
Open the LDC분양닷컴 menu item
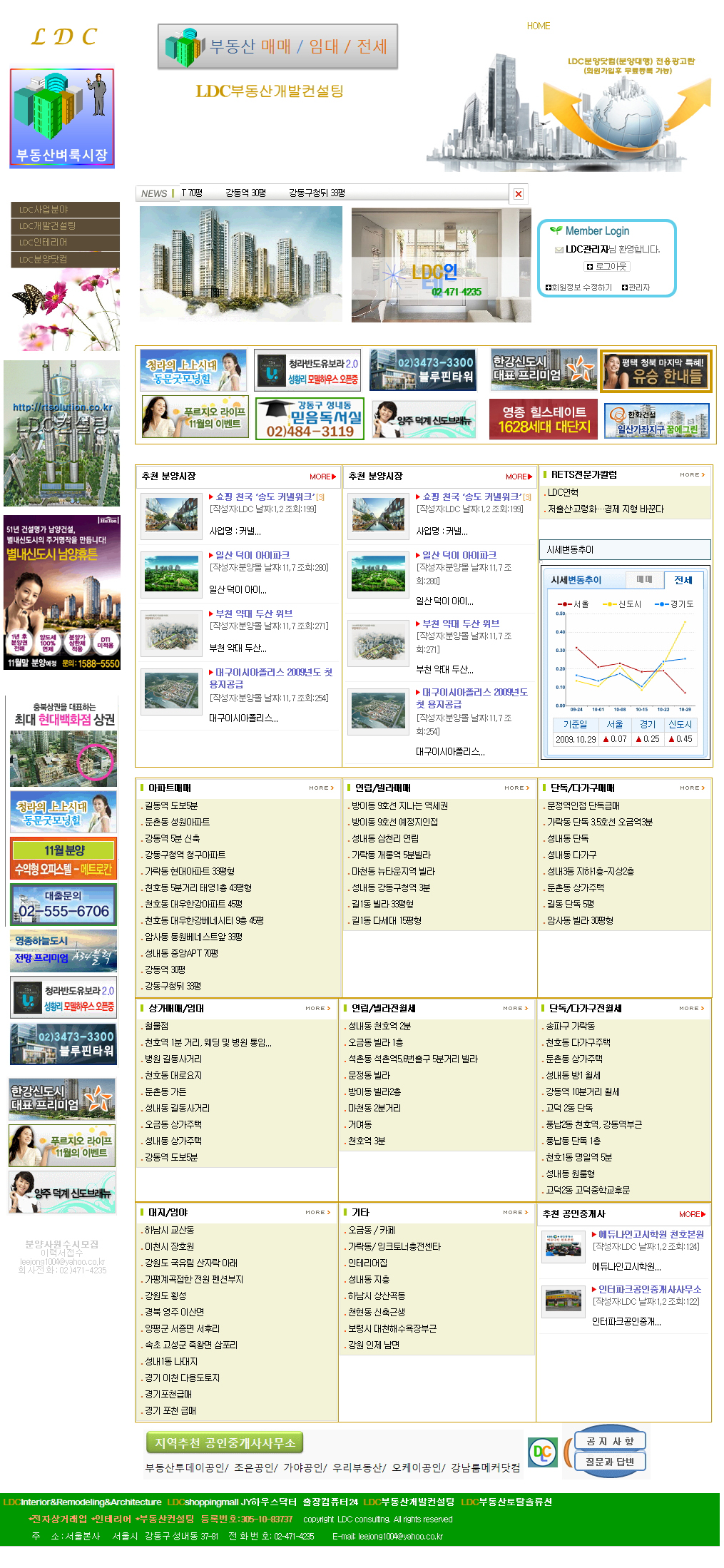pos(65,260)
